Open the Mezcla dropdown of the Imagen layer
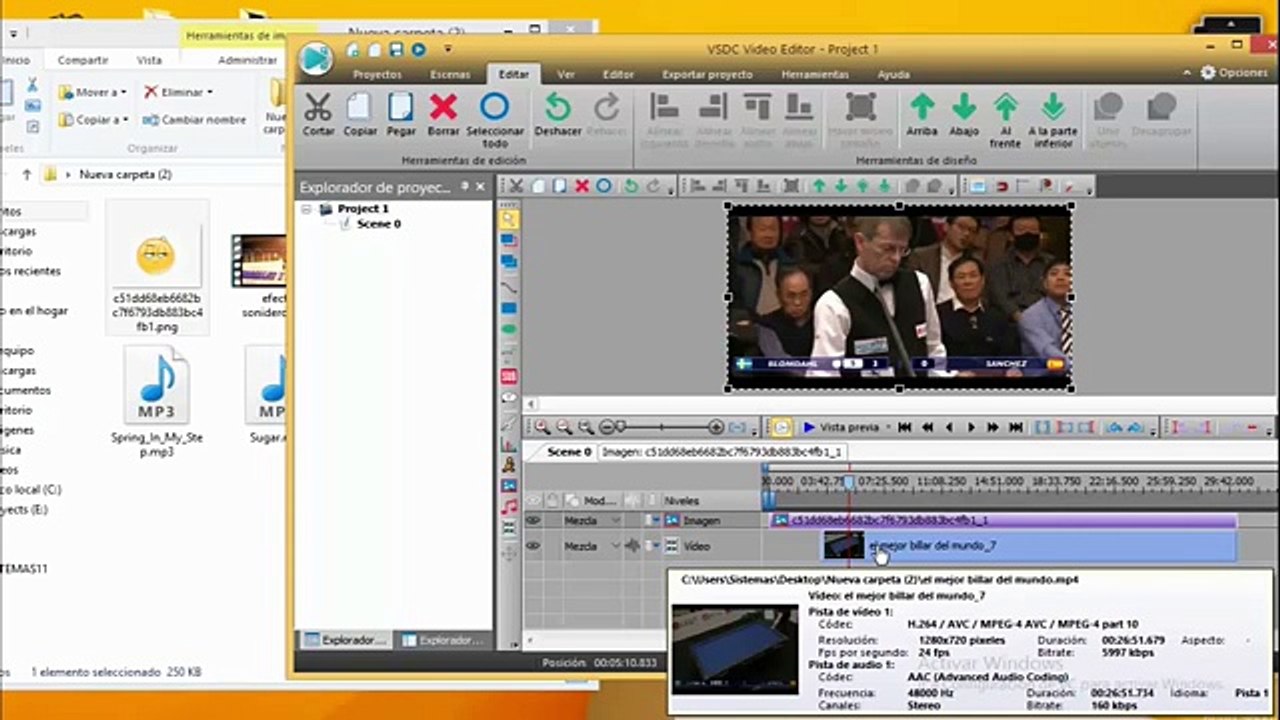1280x720 pixels. [x=616, y=521]
